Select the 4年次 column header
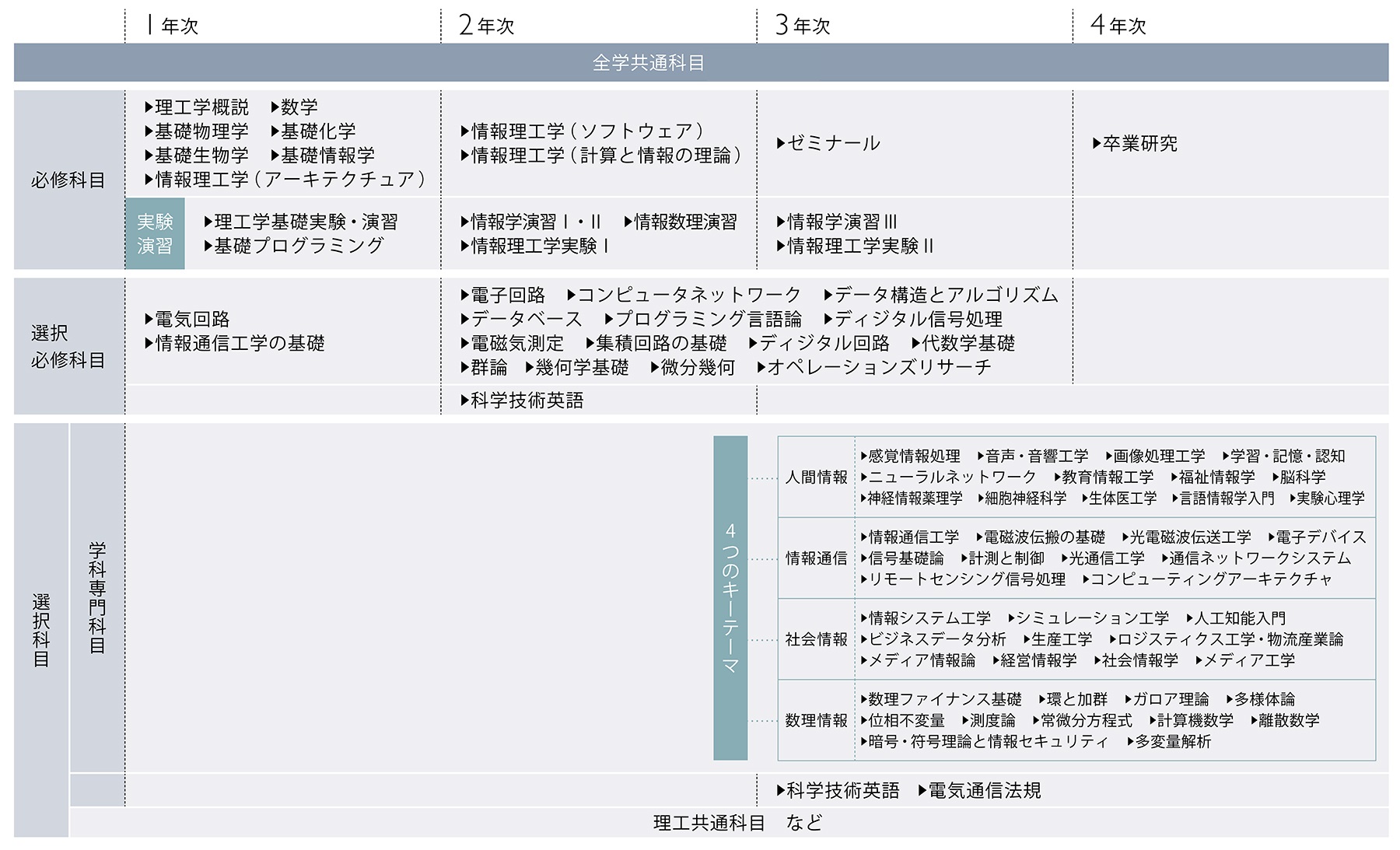Image resolution: width=1400 pixels, height=850 pixels. (x=1118, y=26)
